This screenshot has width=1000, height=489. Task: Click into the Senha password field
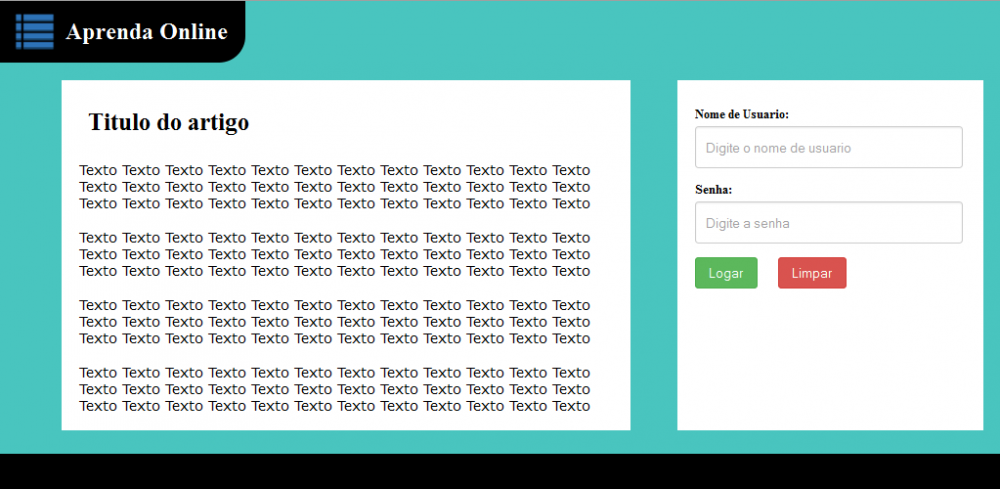tap(828, 223)
